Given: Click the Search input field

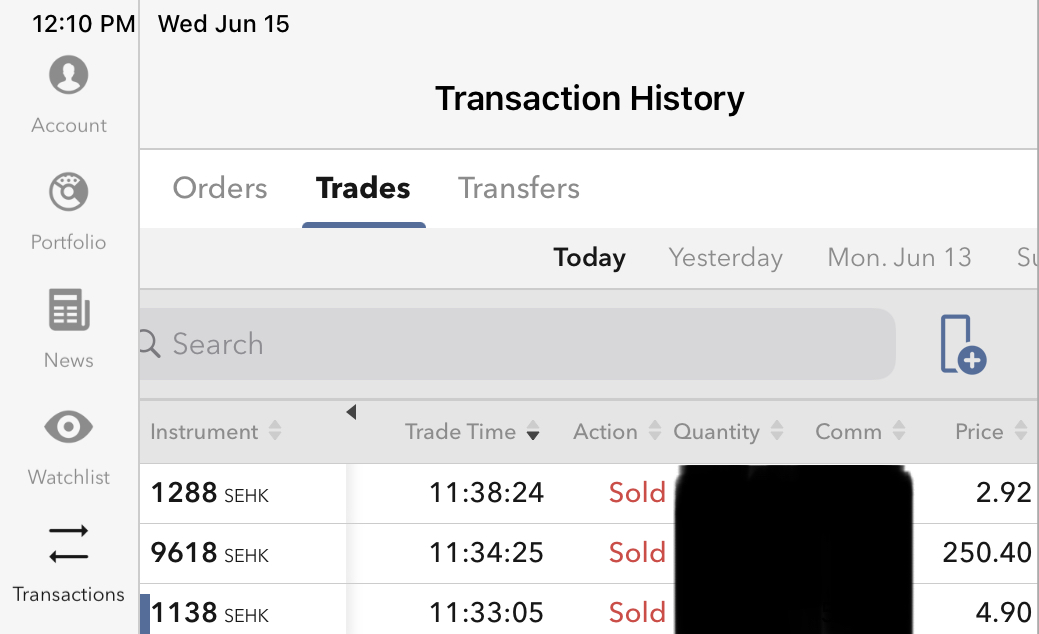Looking at the screenshot, I should pos(520,345).
